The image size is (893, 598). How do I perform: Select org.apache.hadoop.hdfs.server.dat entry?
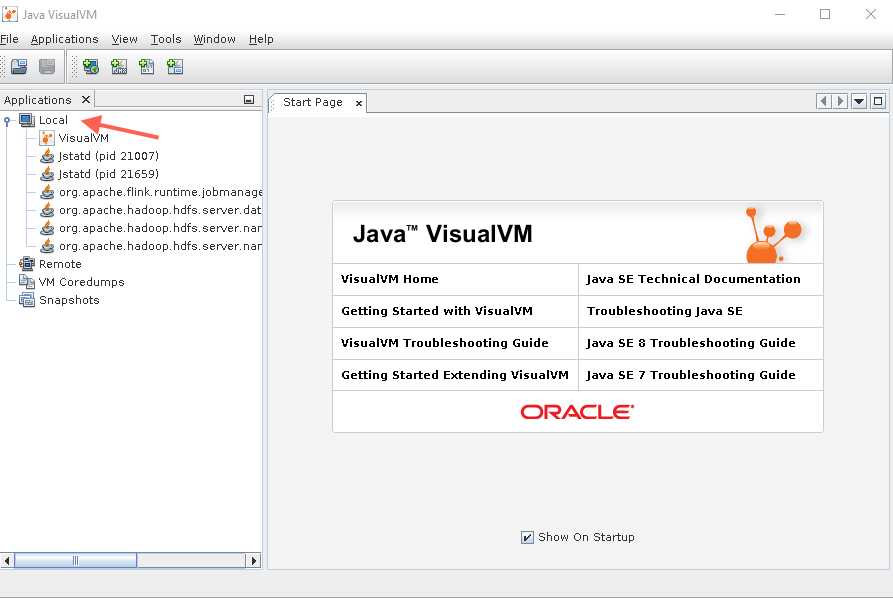[160, 210]
